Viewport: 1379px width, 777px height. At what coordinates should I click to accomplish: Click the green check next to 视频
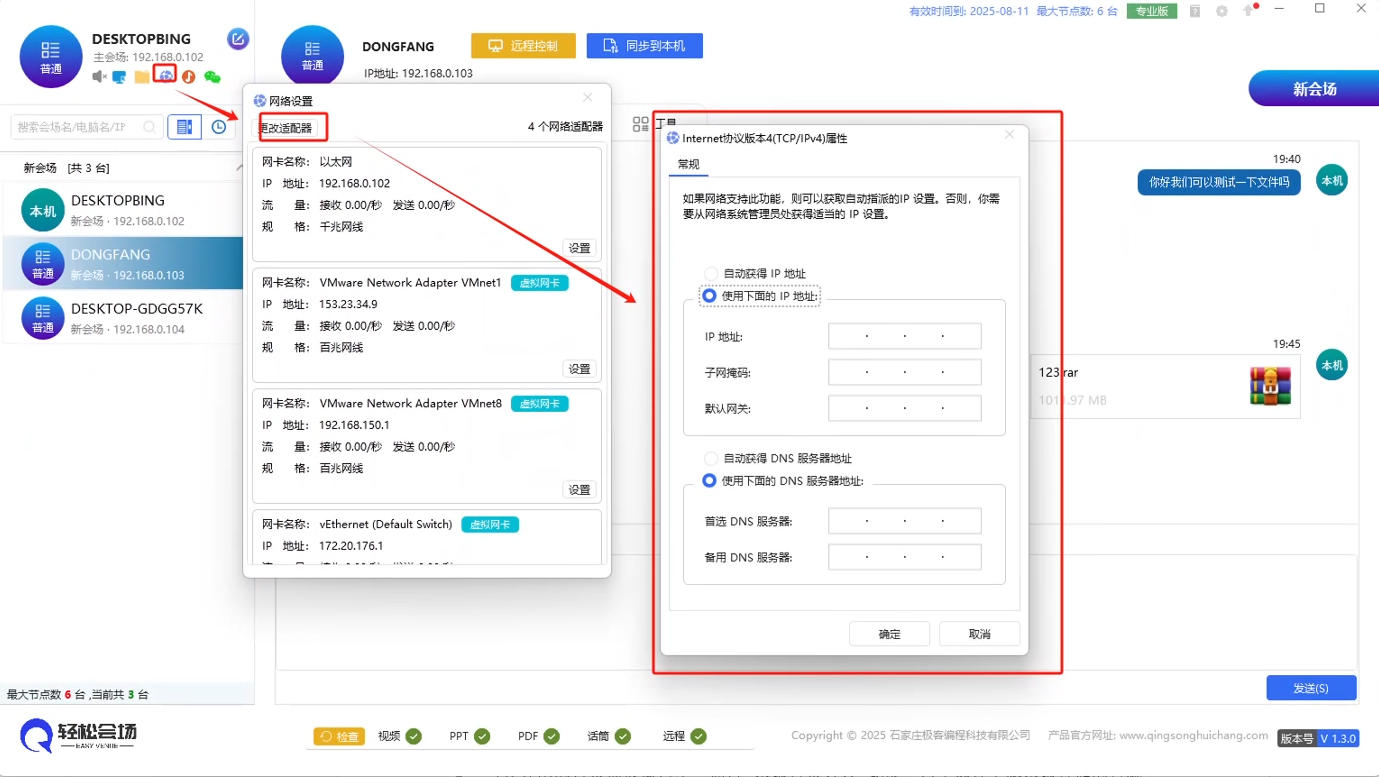(414, 736)
